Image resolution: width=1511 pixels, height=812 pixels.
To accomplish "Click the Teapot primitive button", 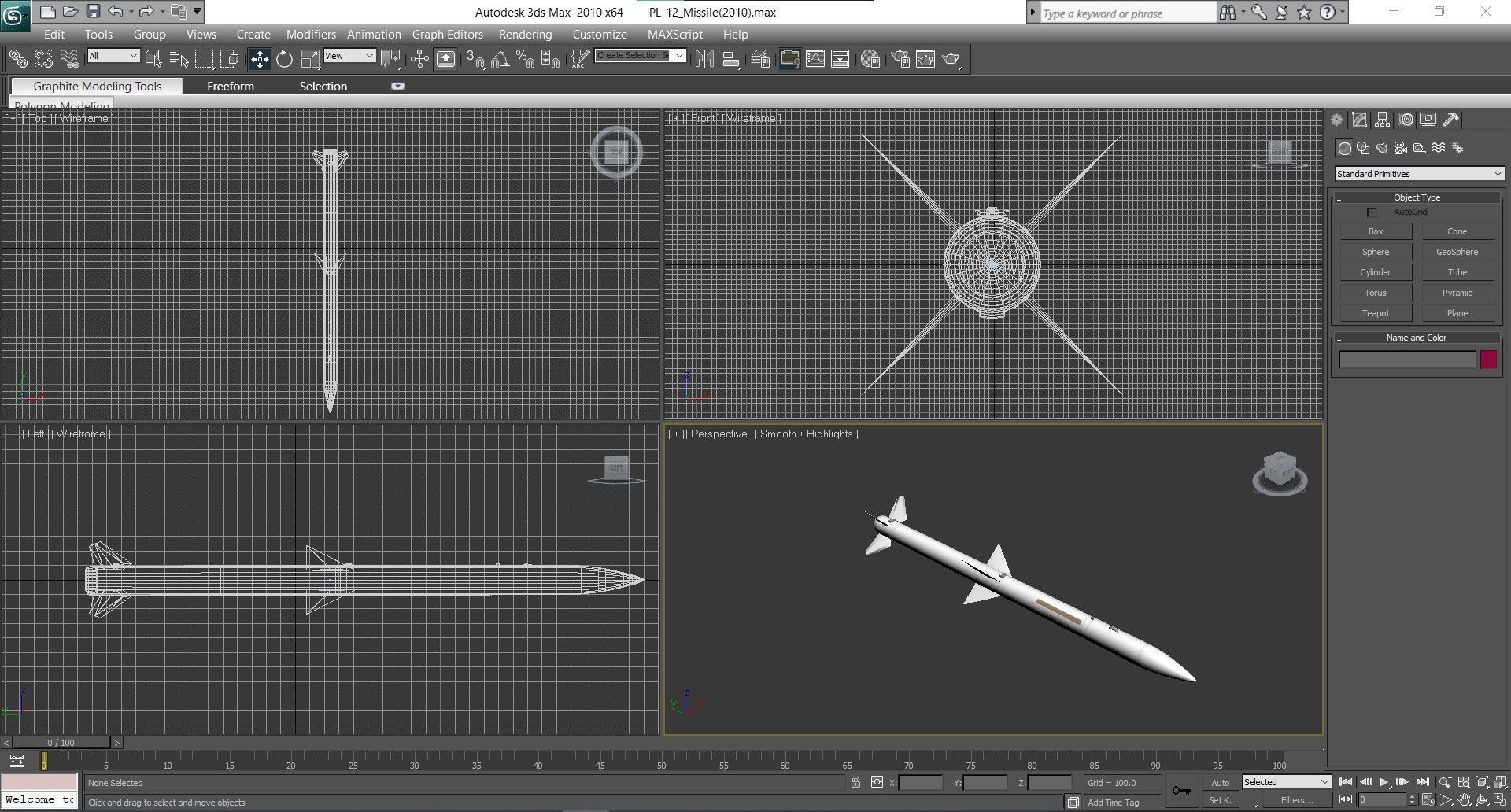I will coord(1376,313).
